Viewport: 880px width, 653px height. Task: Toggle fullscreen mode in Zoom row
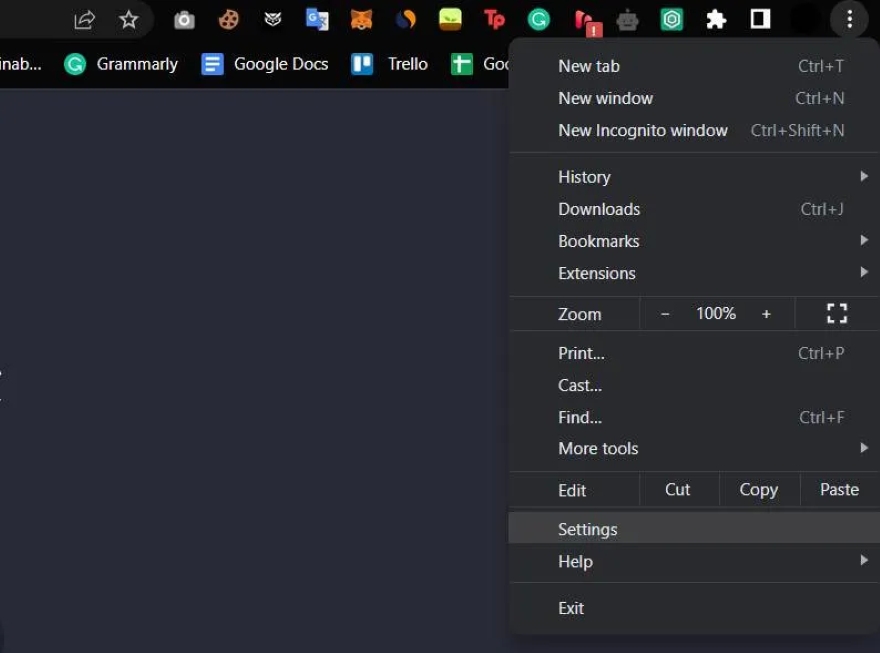pos(837,314)
